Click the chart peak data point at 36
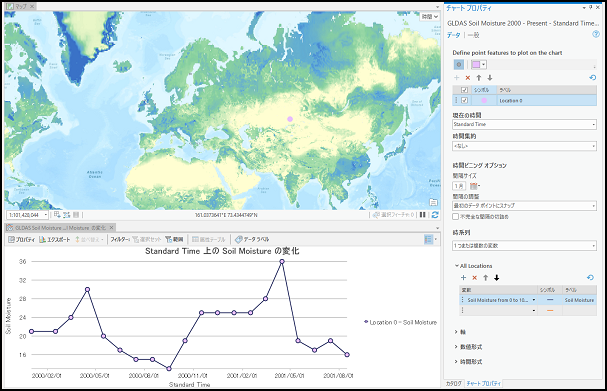This screenshot has width=607, height=391. pyautogui.click(x=282, y=262)
